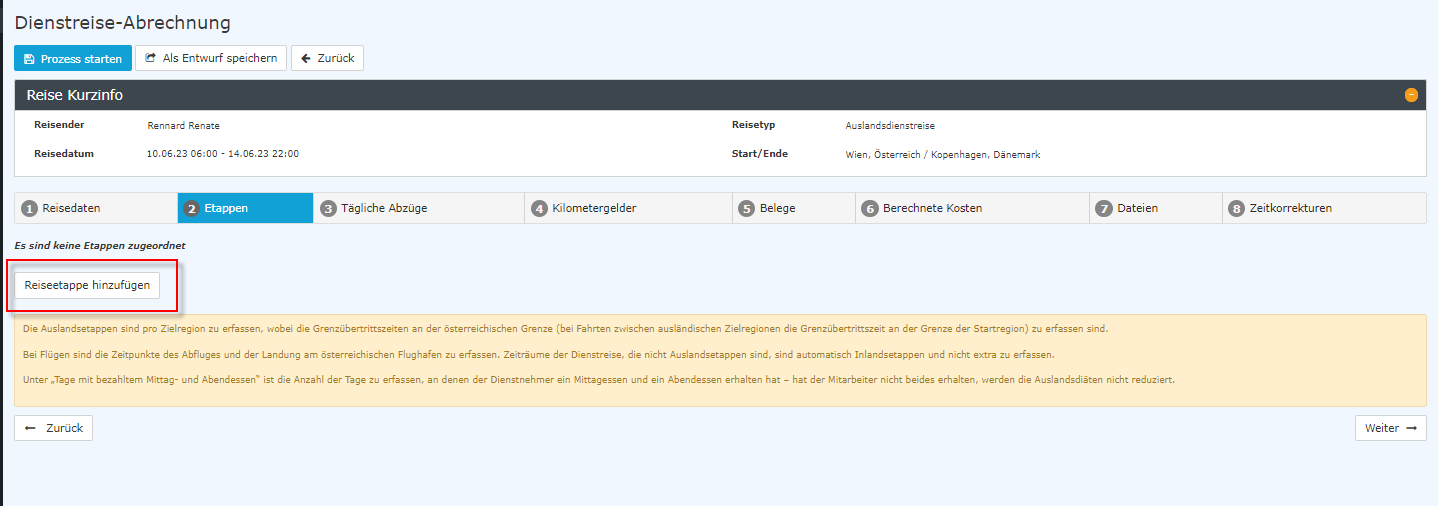Screen dimensions: 1438x506
Task: Click the step 3 number badge
Action: [x=328, y=209]
